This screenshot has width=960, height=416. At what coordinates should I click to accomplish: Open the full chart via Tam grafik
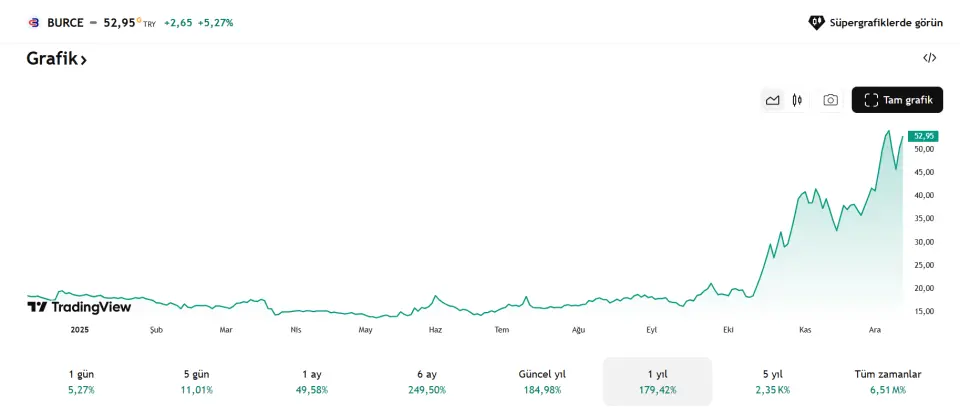897,100
